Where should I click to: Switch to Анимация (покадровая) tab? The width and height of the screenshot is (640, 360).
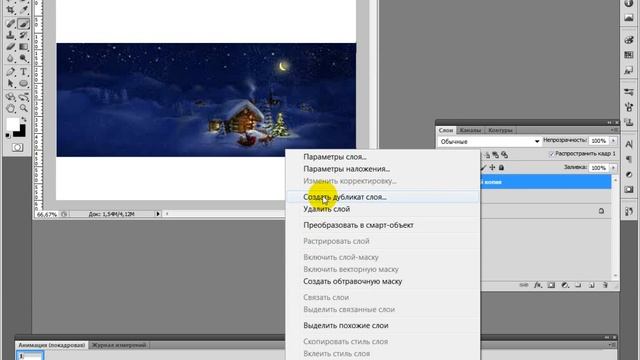click(52, 345)
